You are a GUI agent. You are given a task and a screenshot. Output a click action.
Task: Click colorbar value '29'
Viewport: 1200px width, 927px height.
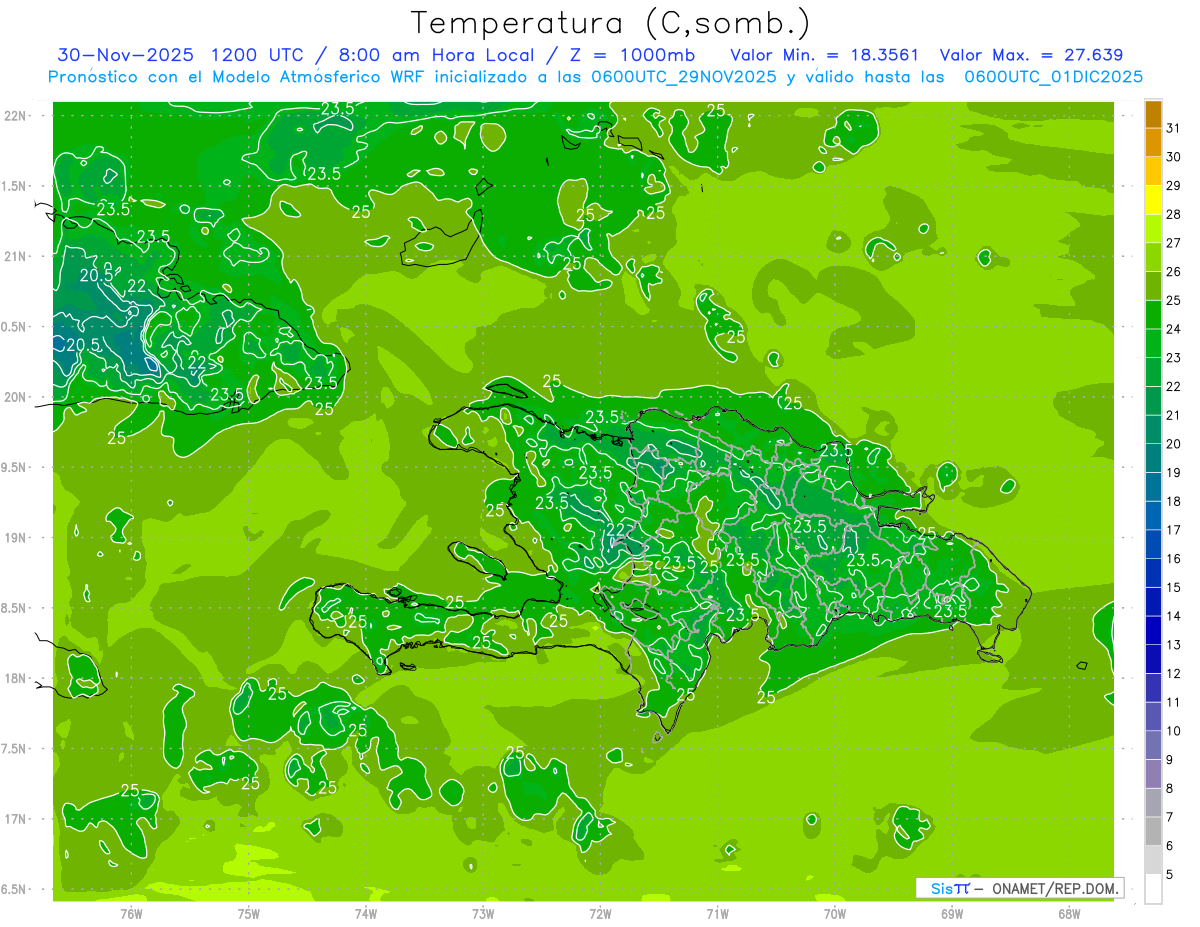click(x=1173, y=186)
